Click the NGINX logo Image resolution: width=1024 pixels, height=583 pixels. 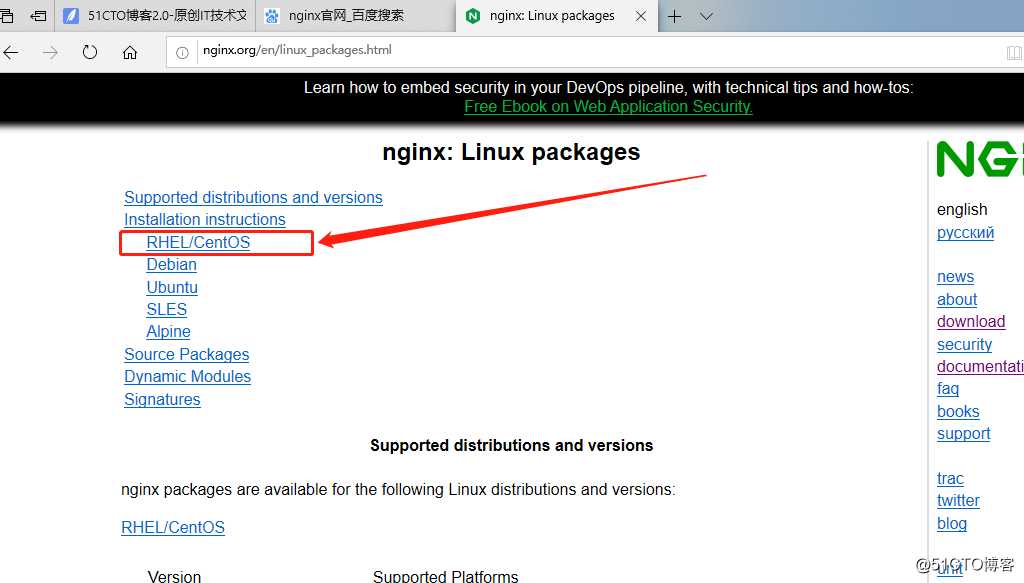click(x=980, y=159)
